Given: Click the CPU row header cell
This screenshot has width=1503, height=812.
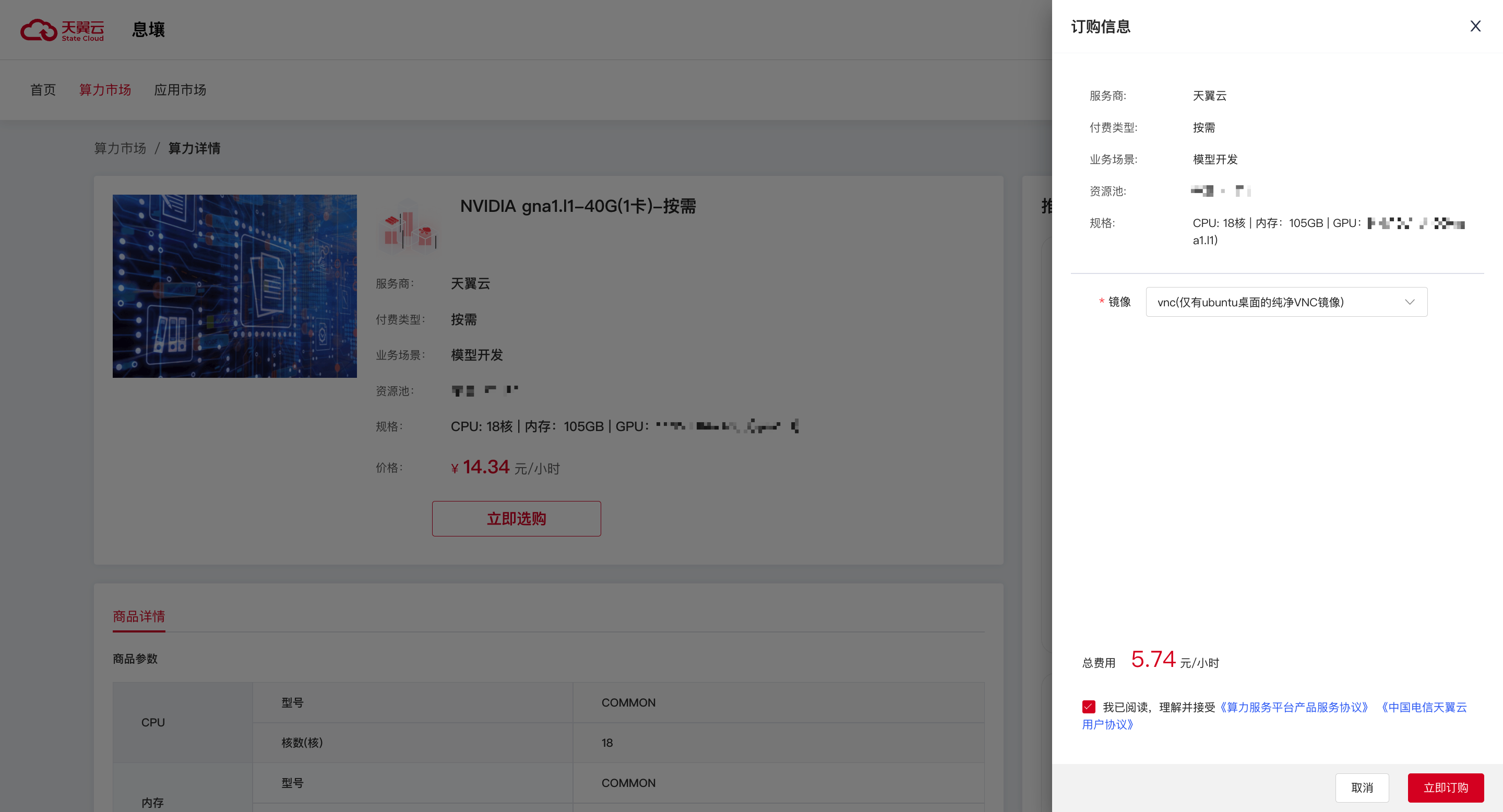Looking at the screenshot, I should [x=183, y=722].
